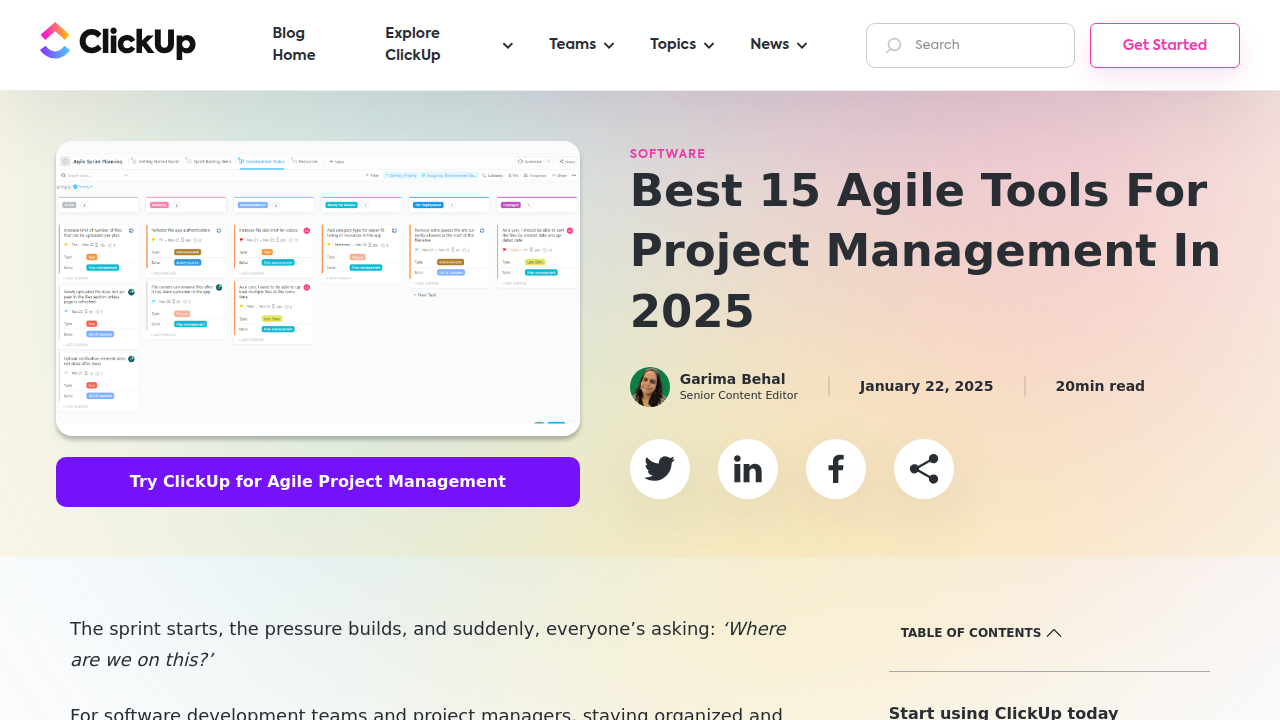Click Garima Behal's author avatar
Viewport: 1280px width, 720px height.
[x=650, y=387]
